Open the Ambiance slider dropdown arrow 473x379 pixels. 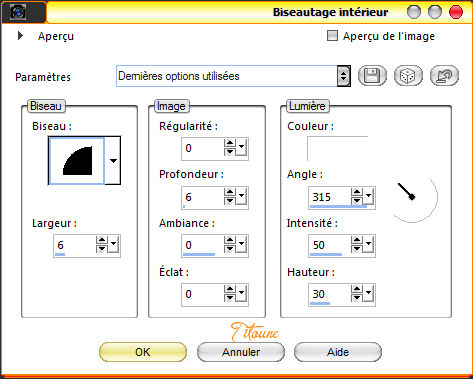[x=241, y=245]
